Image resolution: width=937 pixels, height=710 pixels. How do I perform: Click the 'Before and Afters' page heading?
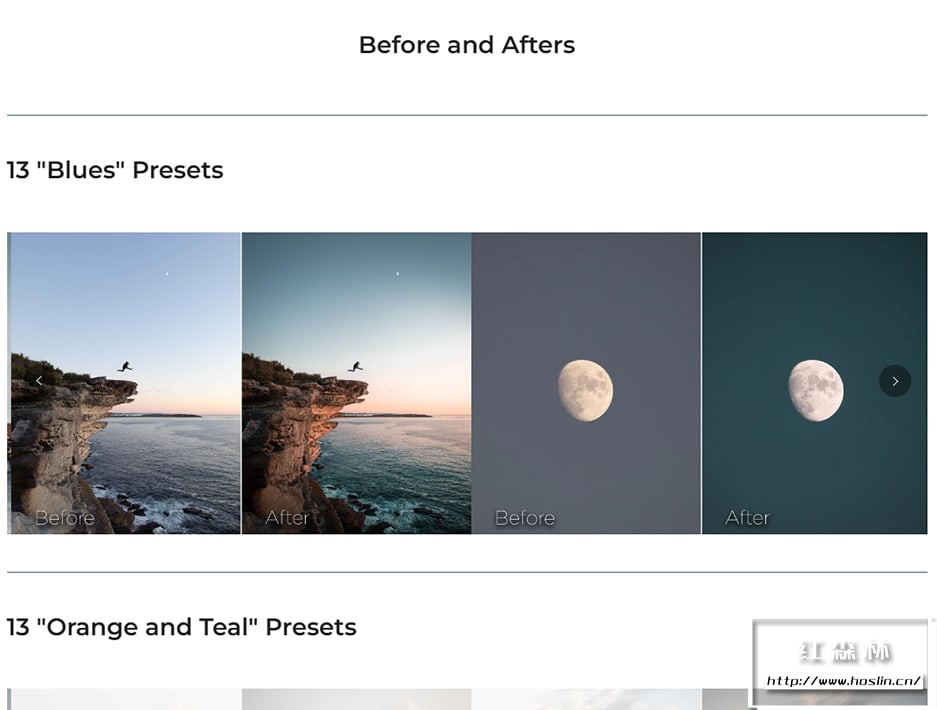coord(467,45)
